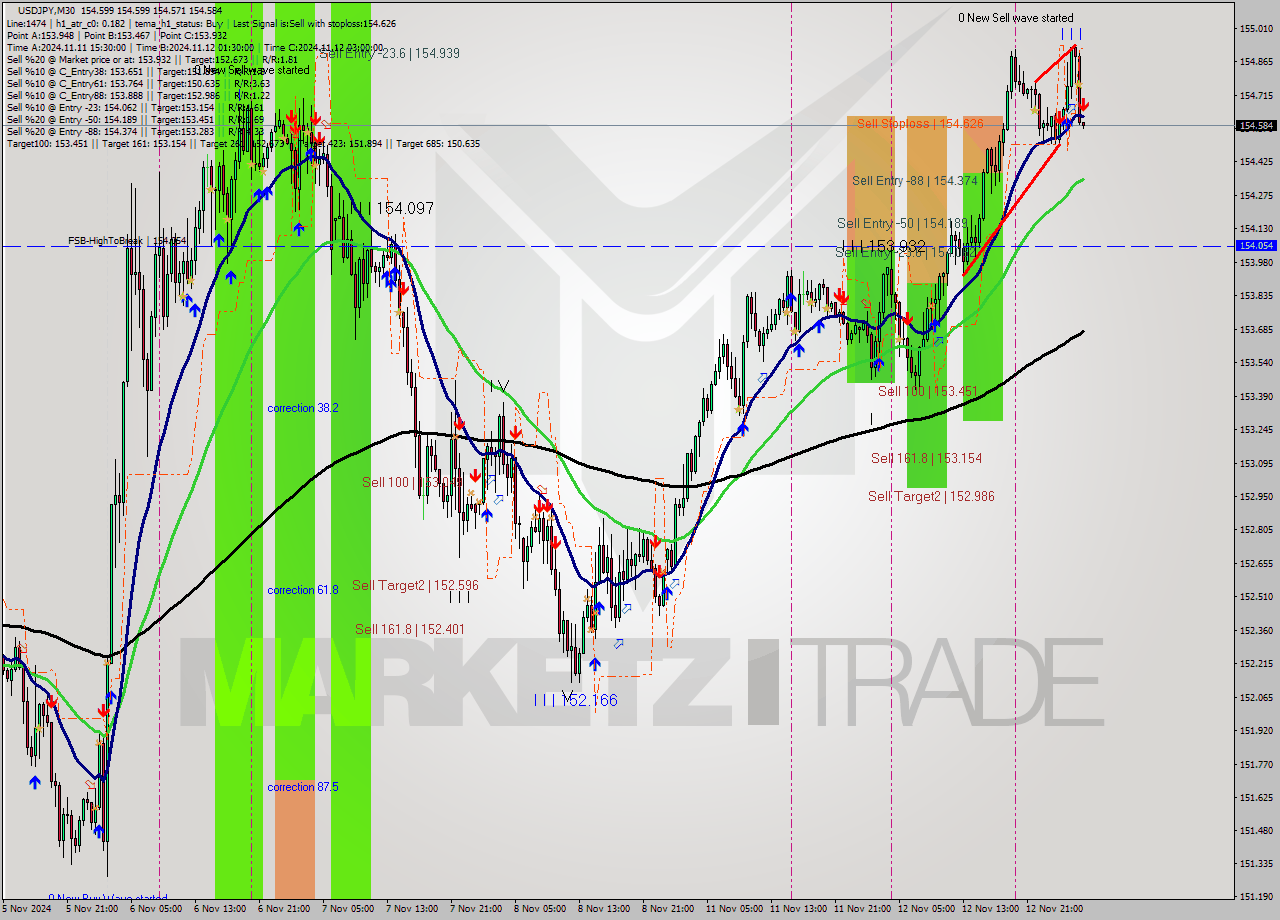Select the 'Sell 161.8 | 153.154' label
The width and height of the screenshot is (1280, 920).
[926, 458]
